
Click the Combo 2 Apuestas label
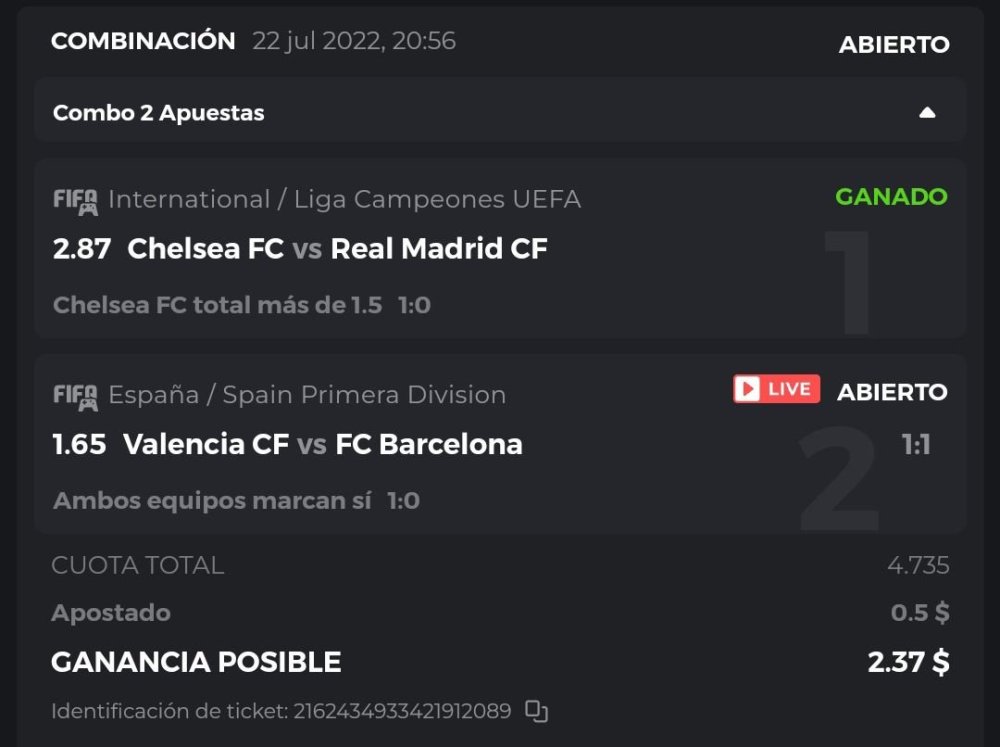pyautogui.click(x=159, y=113)
